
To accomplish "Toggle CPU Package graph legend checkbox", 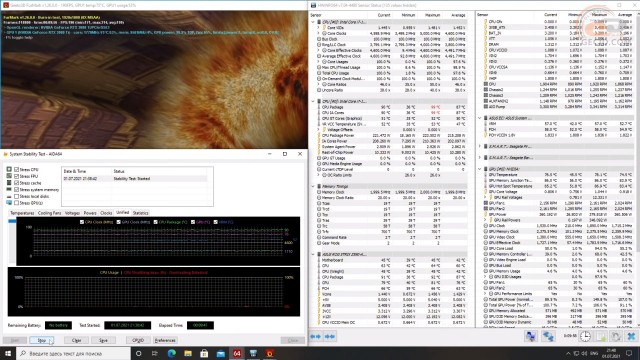I will pyautogui.click(x=156, y=222).
